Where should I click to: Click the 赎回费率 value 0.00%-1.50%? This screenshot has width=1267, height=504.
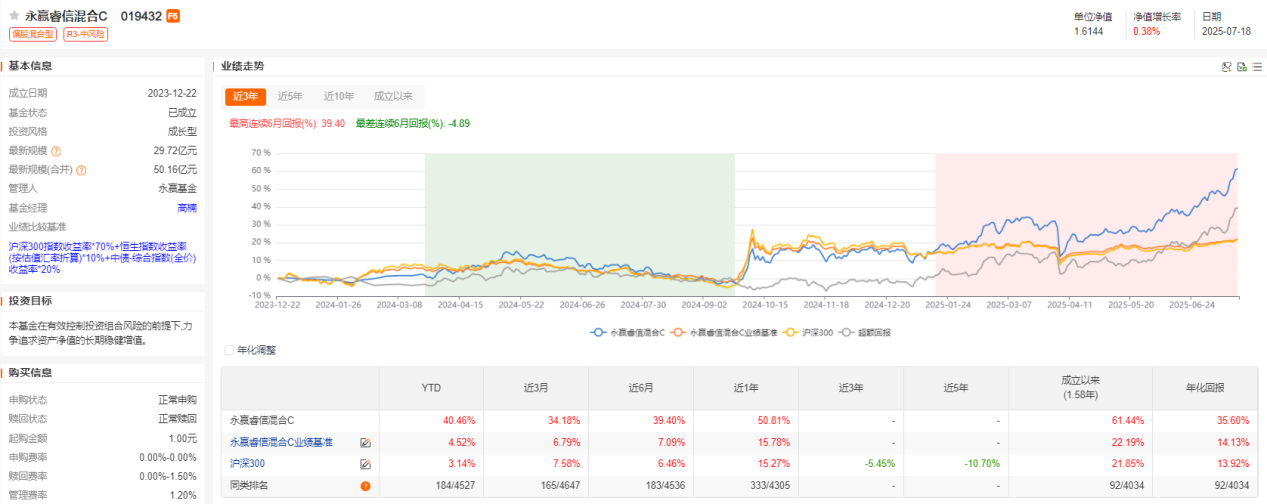point(169,476)
